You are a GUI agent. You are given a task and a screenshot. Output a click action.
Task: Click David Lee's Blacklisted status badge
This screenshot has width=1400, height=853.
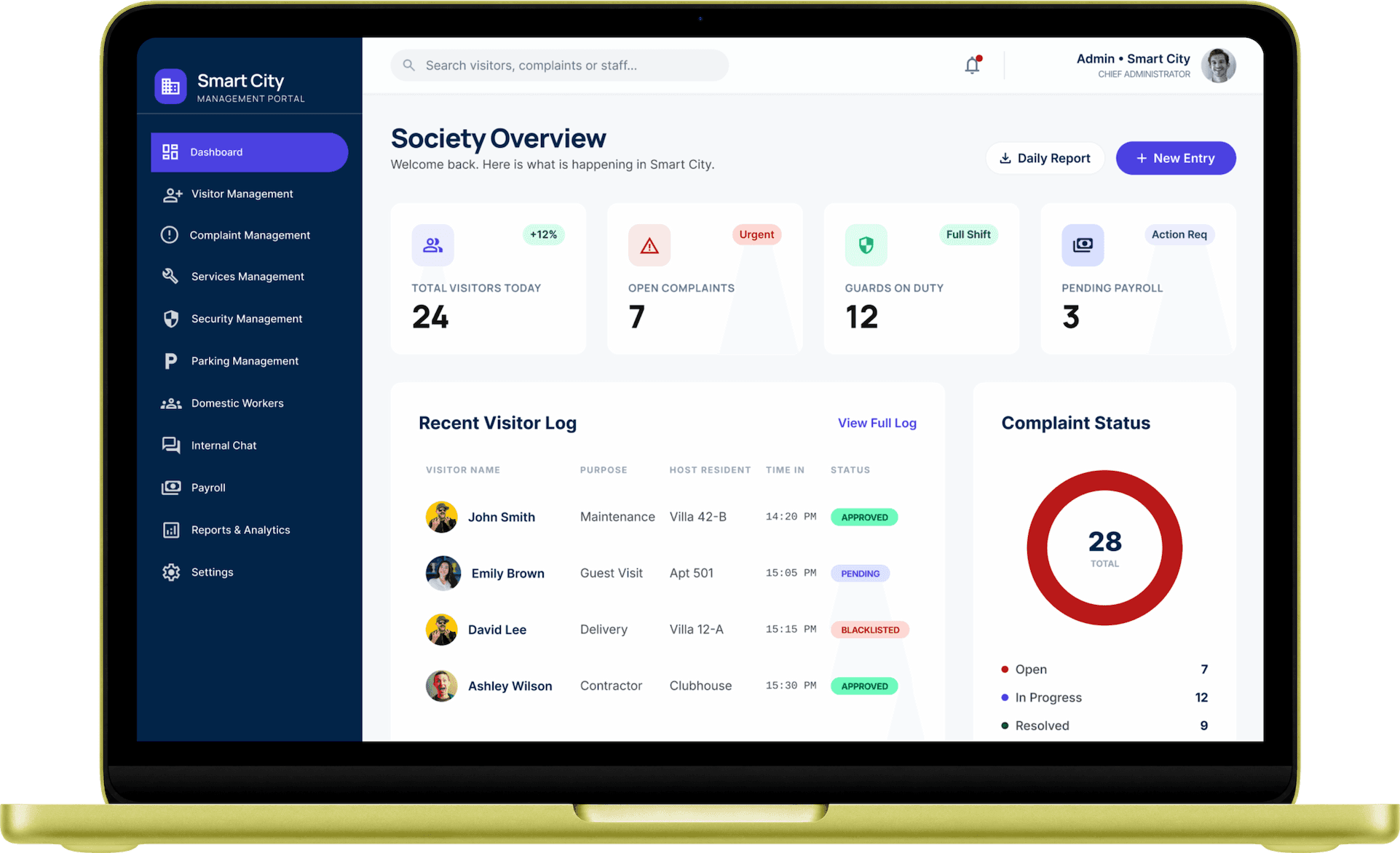(869, 630)
